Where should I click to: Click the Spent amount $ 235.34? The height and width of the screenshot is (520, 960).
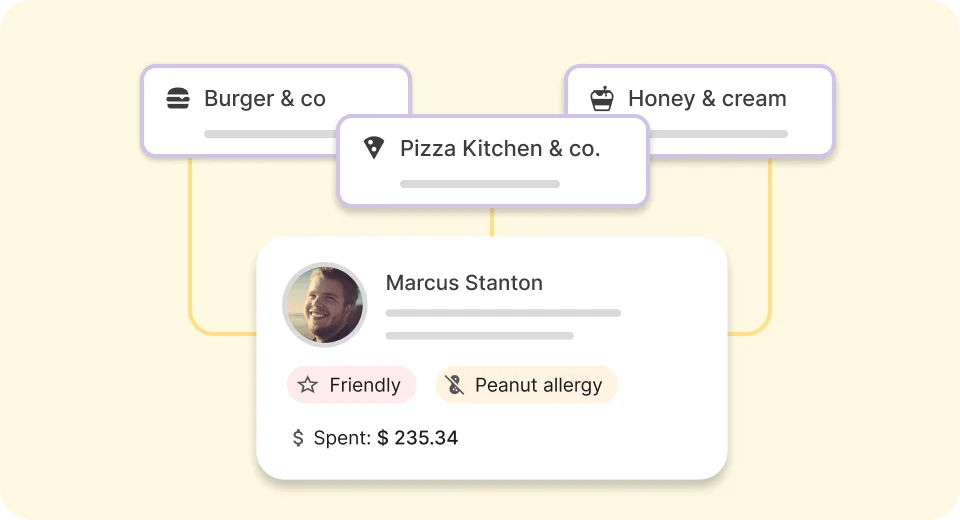(418, 437)
